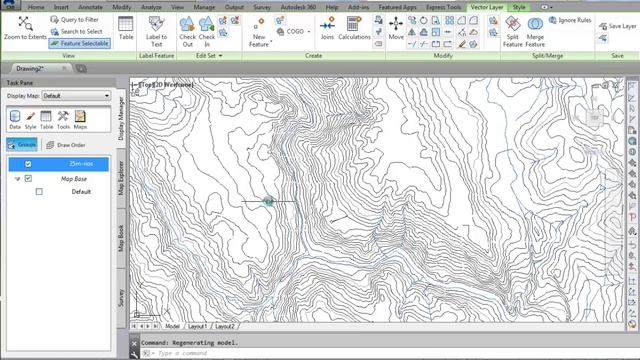Click the Split Feature tool
Viewport: 640px width, 360px height.
[513, 31]
